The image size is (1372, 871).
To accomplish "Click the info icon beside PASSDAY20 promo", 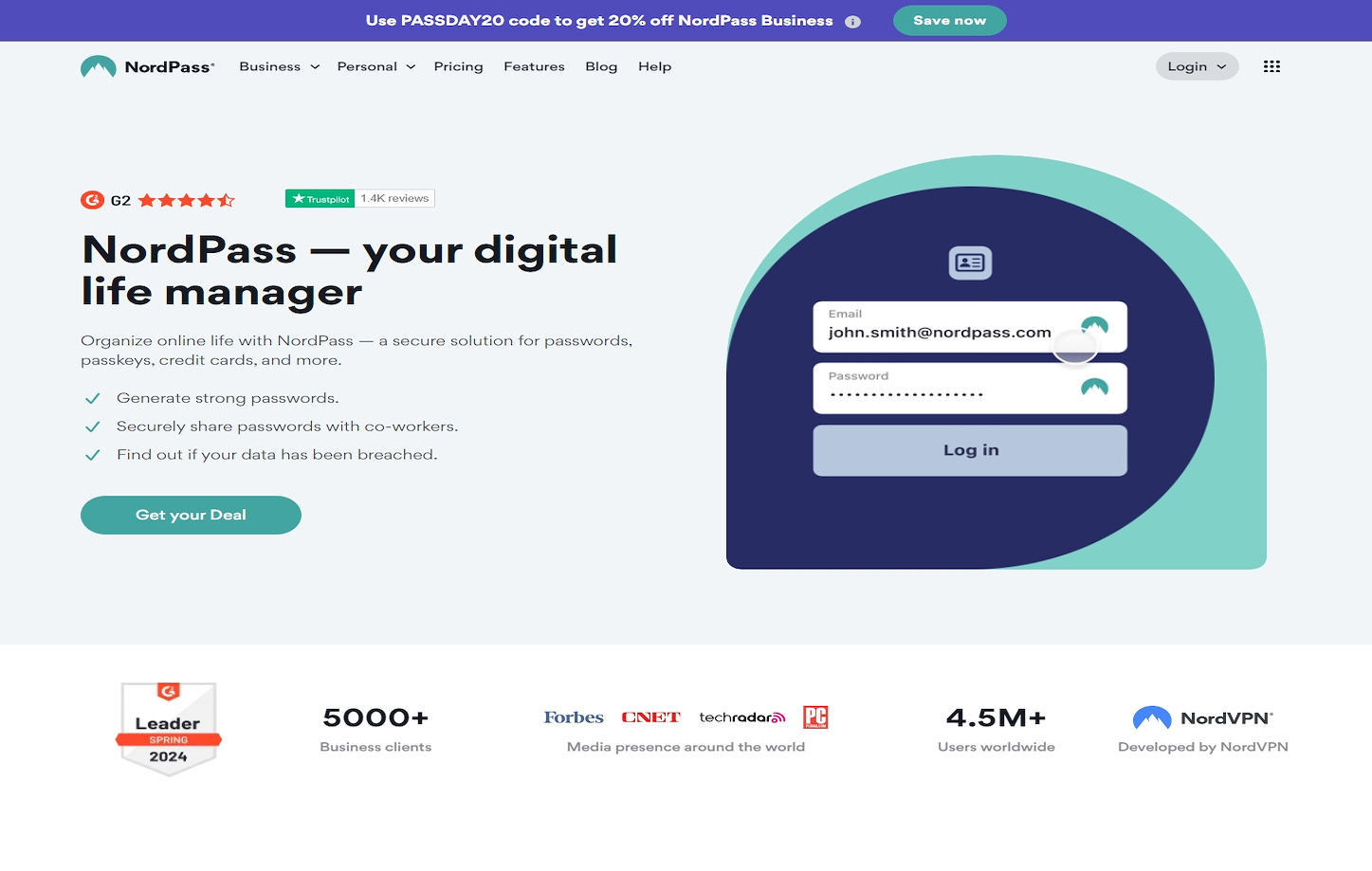I will click(852, 22).
